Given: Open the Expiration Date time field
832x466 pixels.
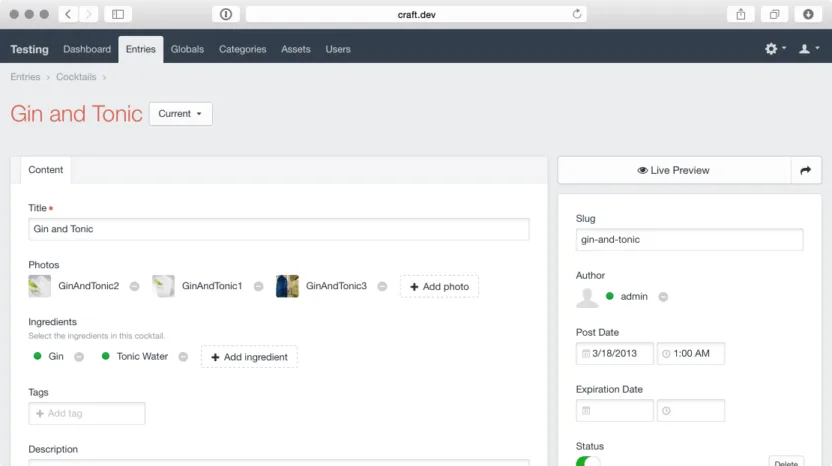Looking at the screenshot, I should click(x=691, y=410).
